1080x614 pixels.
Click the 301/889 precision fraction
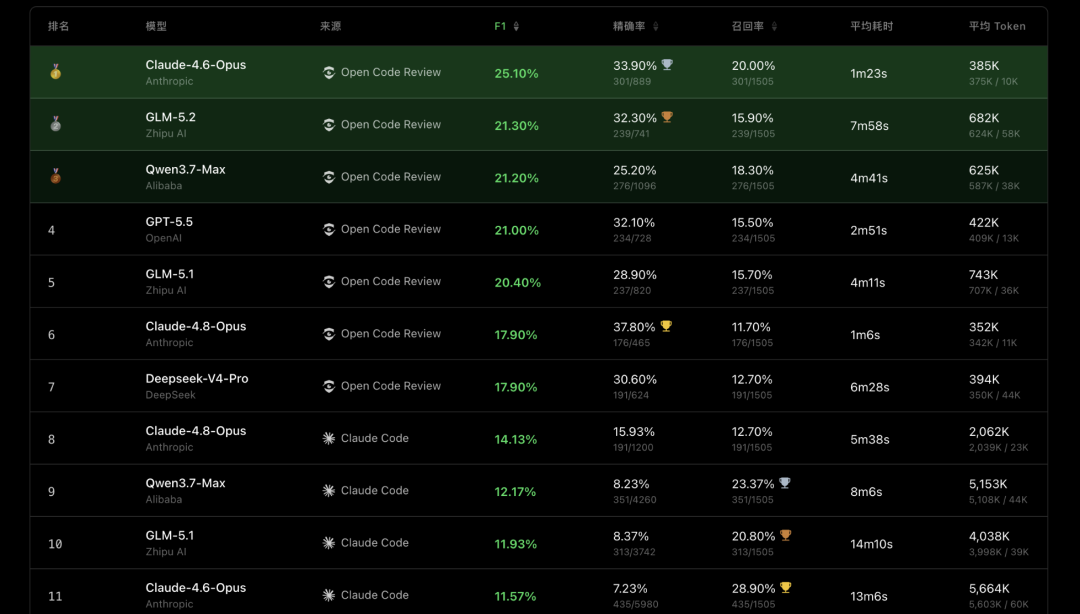click(632, 81)
